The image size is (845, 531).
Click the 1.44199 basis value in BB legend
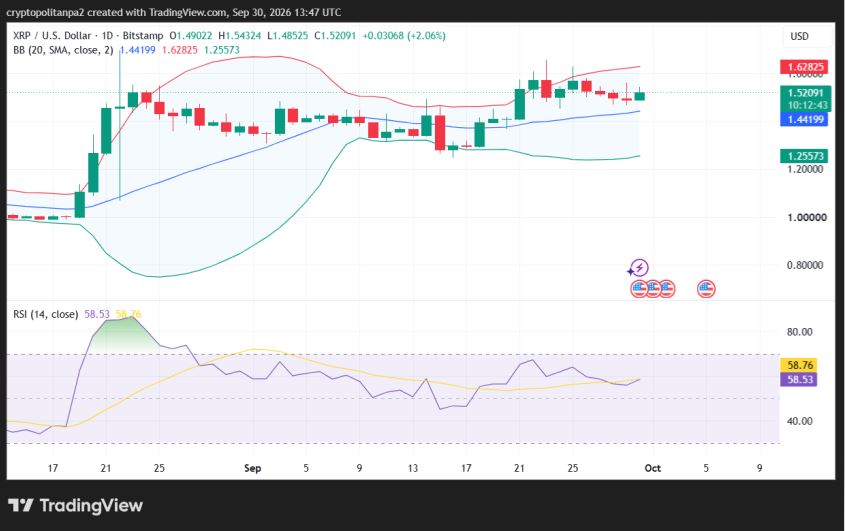(x=137, y=50)
